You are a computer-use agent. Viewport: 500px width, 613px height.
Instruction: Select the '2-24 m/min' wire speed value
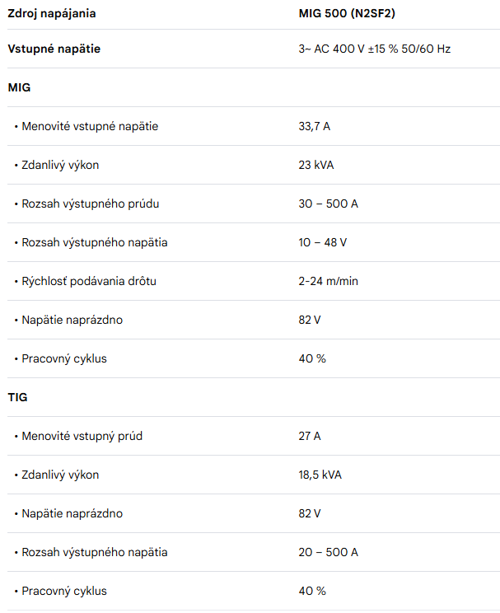(328, 281)
